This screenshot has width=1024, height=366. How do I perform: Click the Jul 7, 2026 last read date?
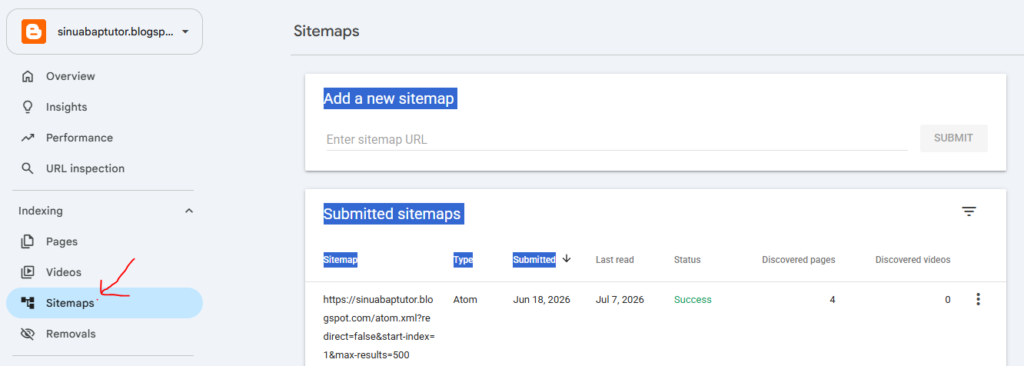pyautogui.click(x=620, y=300)
